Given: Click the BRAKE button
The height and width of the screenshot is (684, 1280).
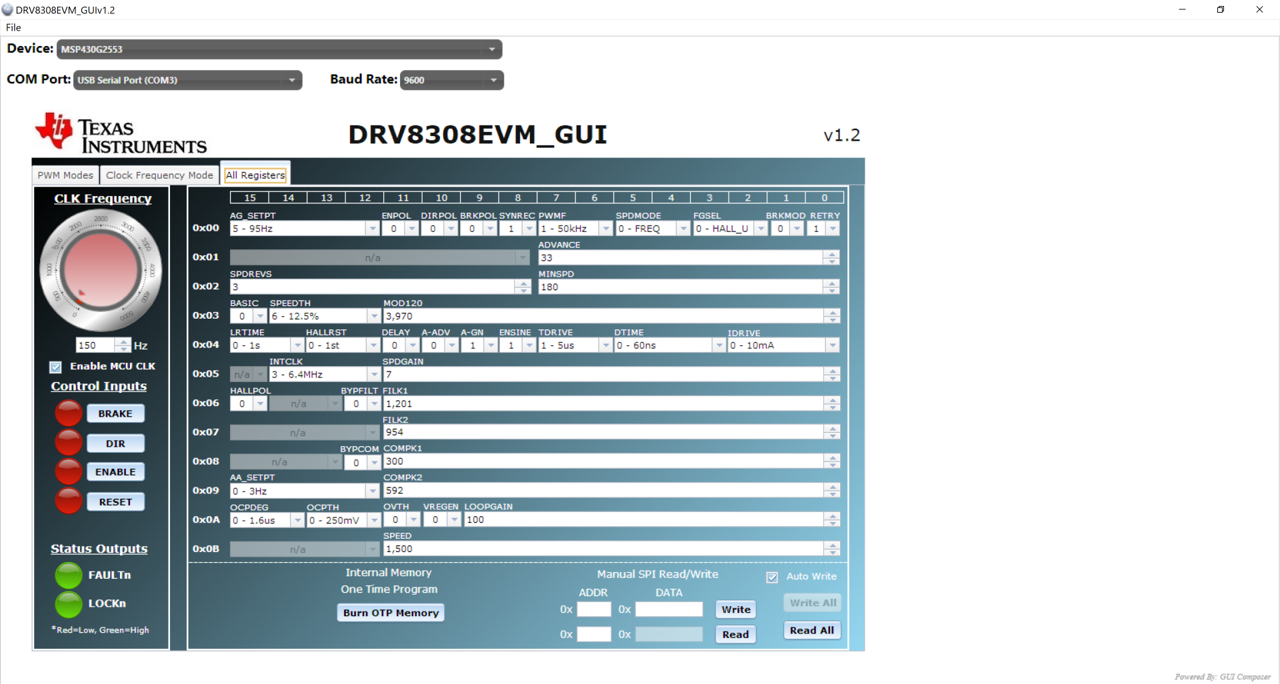Looking at the screenshot, I should pyautogui.click(x=115, y=413).
